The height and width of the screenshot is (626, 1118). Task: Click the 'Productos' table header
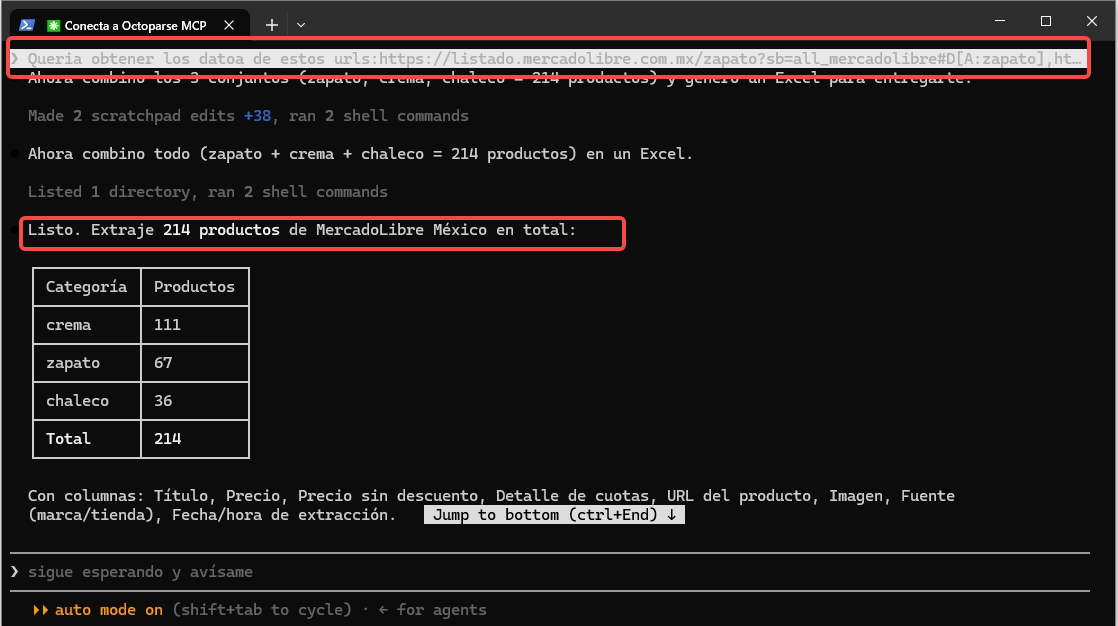pos(195,287)
